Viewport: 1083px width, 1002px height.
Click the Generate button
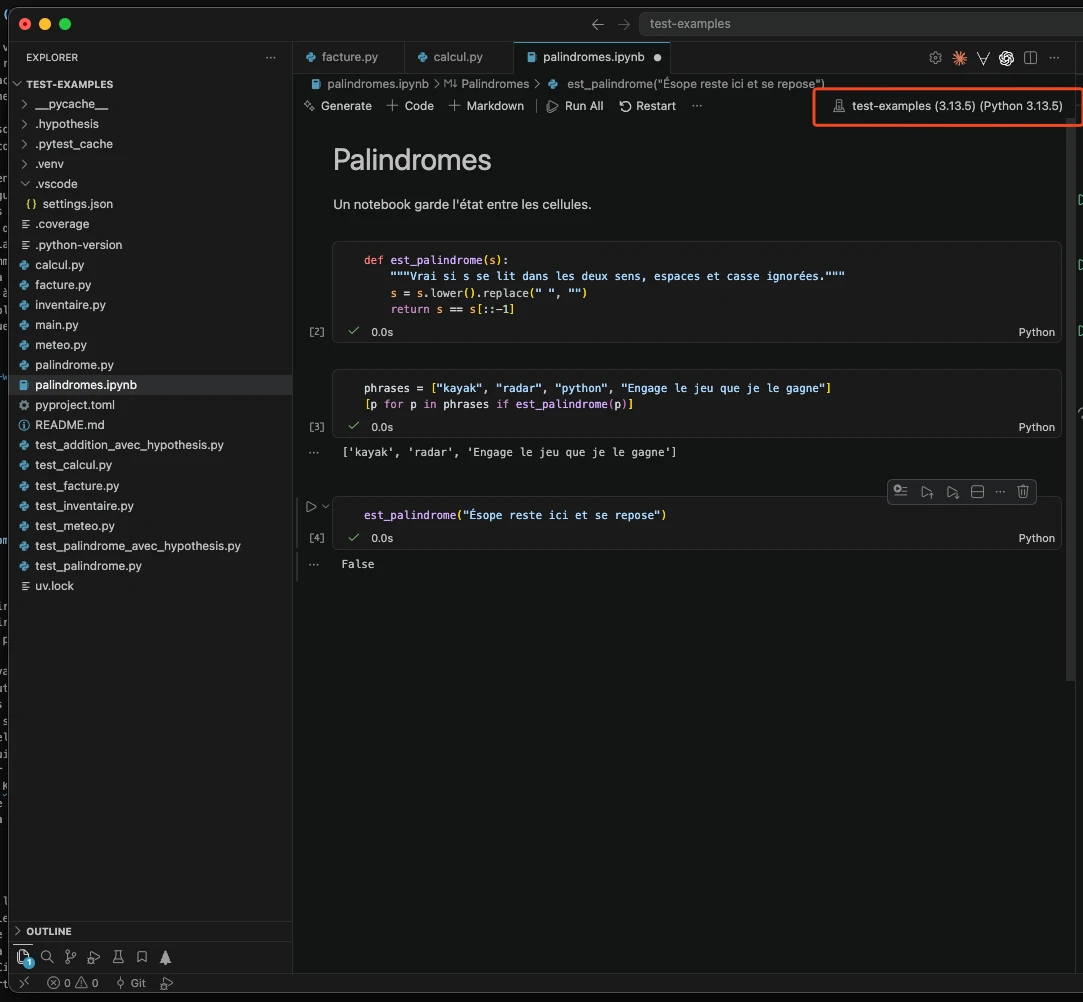tap(338, 106)
